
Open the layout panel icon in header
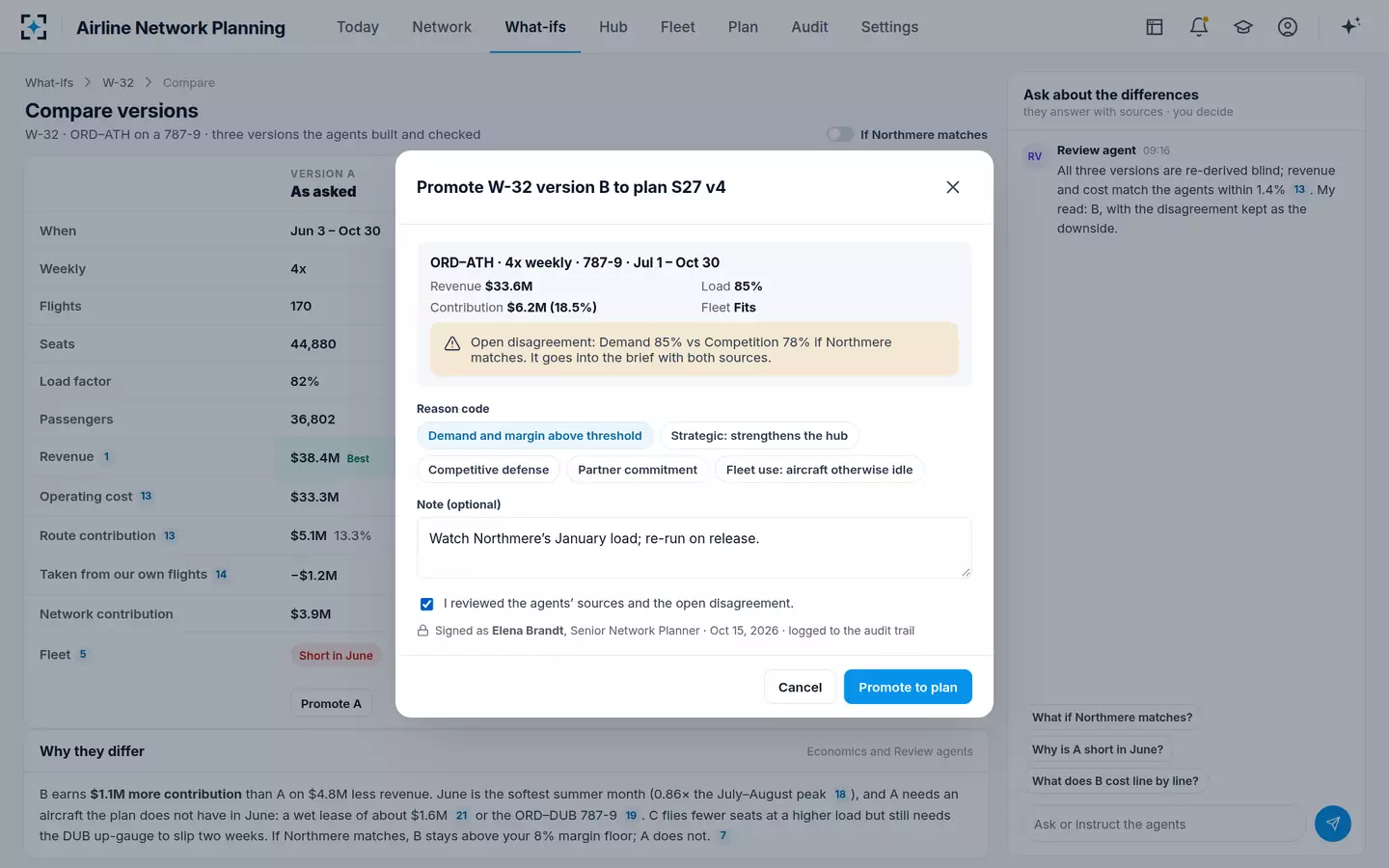click(x=1155, y=27)
